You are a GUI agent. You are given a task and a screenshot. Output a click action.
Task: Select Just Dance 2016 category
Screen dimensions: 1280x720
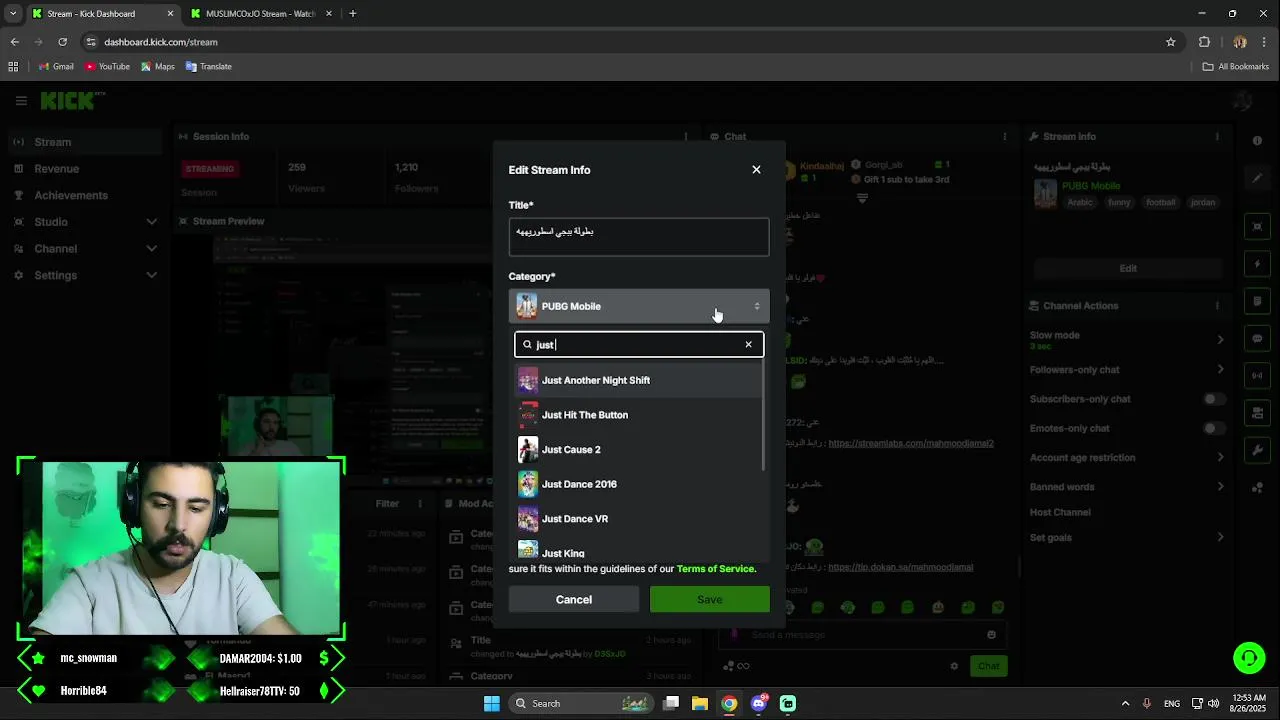click(639, 484)
